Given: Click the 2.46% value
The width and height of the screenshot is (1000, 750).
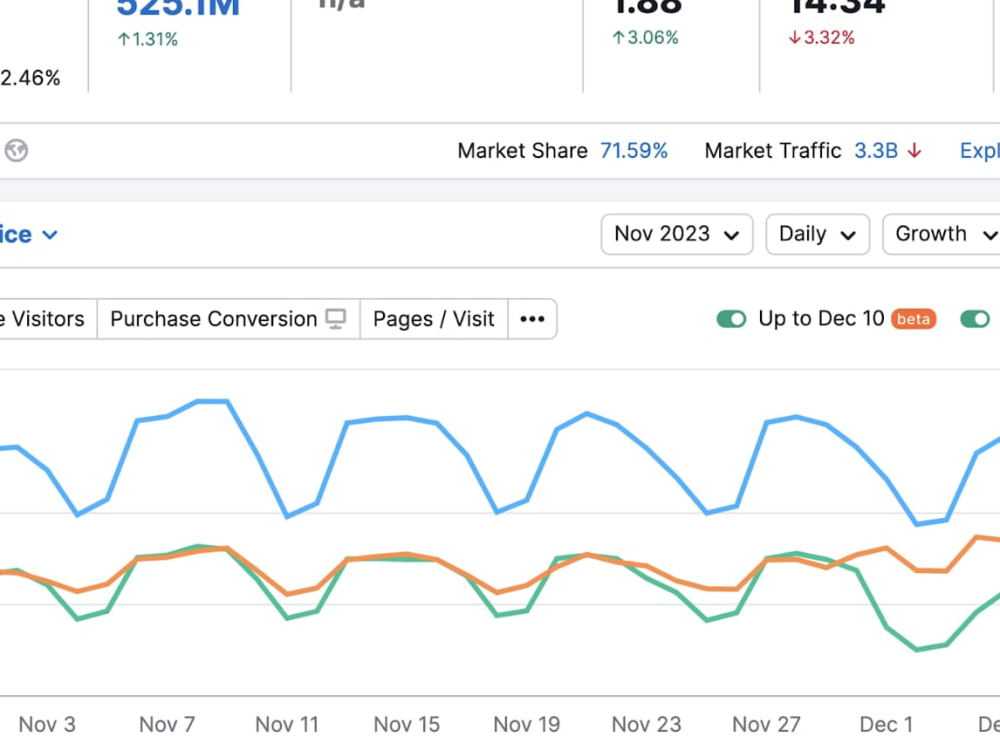Looking at the screenshot, I should (30, 78).
